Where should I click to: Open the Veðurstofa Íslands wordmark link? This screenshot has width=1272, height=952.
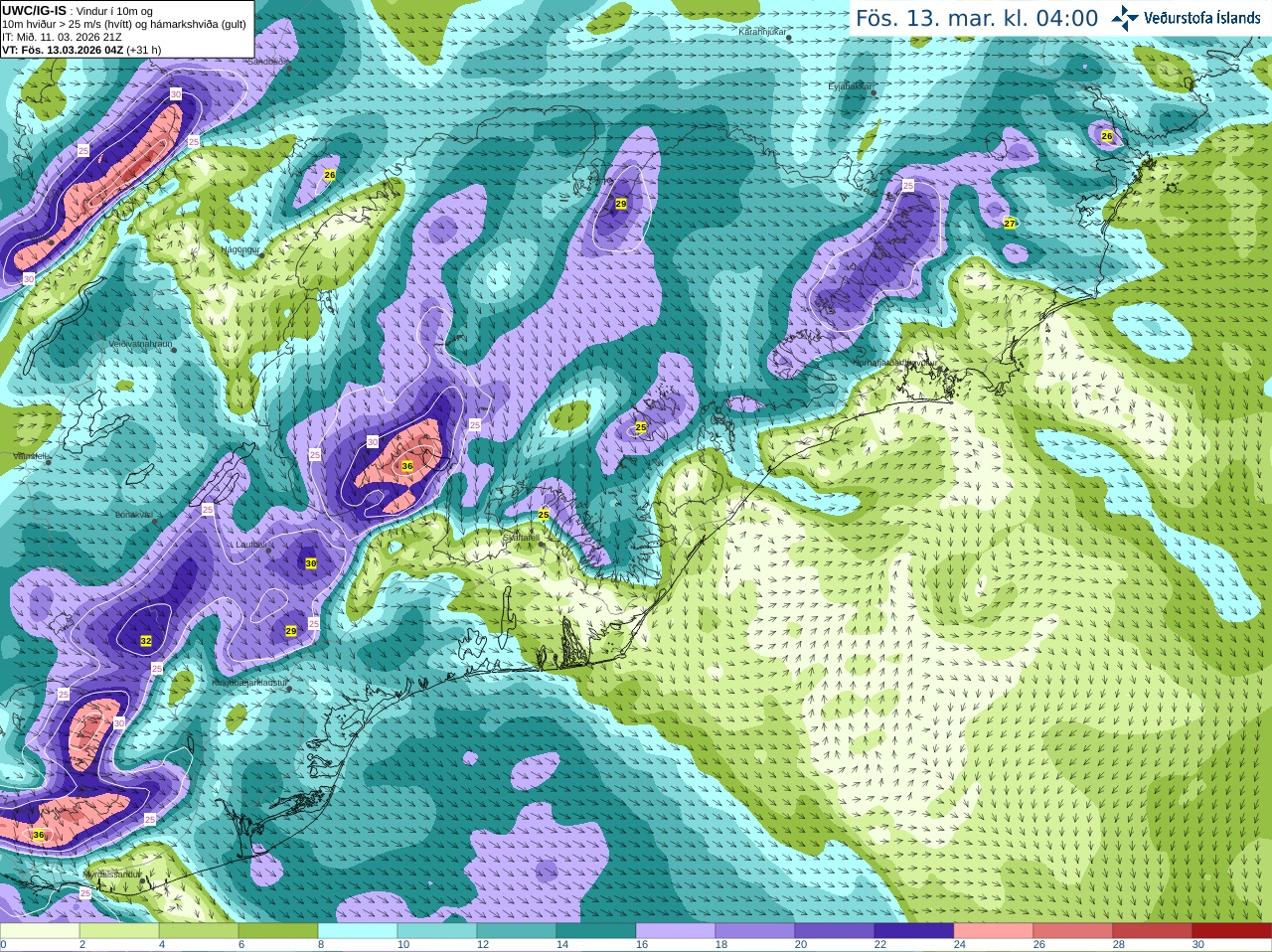click(x=1201, y=18)
